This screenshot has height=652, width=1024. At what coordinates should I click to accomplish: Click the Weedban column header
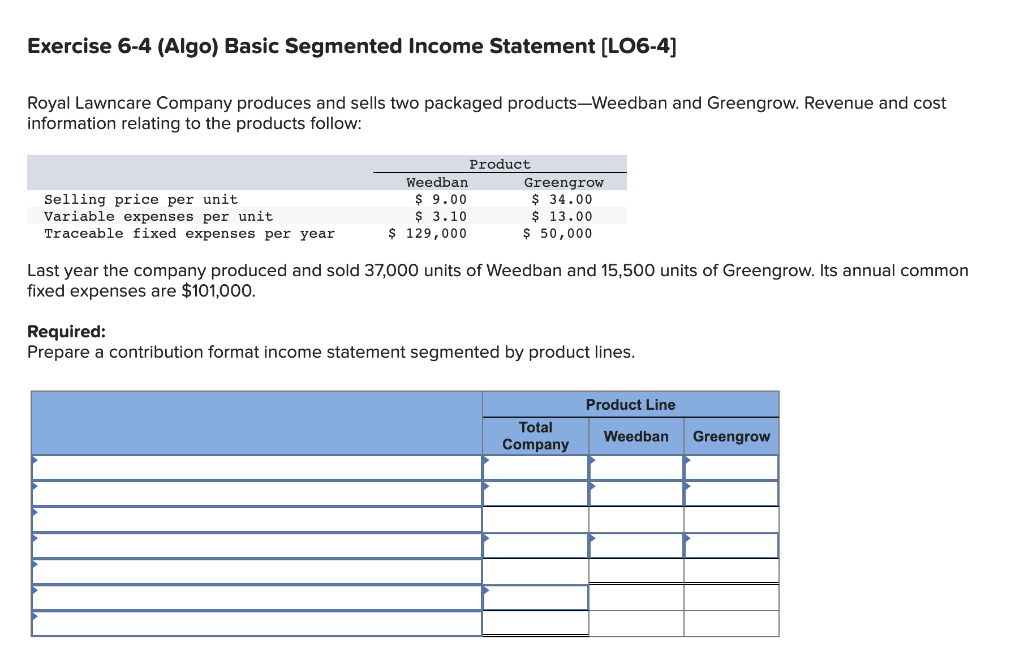click(x=637, y=436)
